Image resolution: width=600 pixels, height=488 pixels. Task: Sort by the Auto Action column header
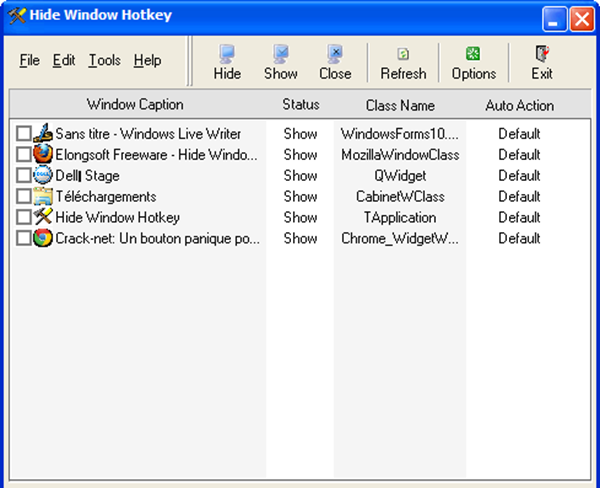520,104
